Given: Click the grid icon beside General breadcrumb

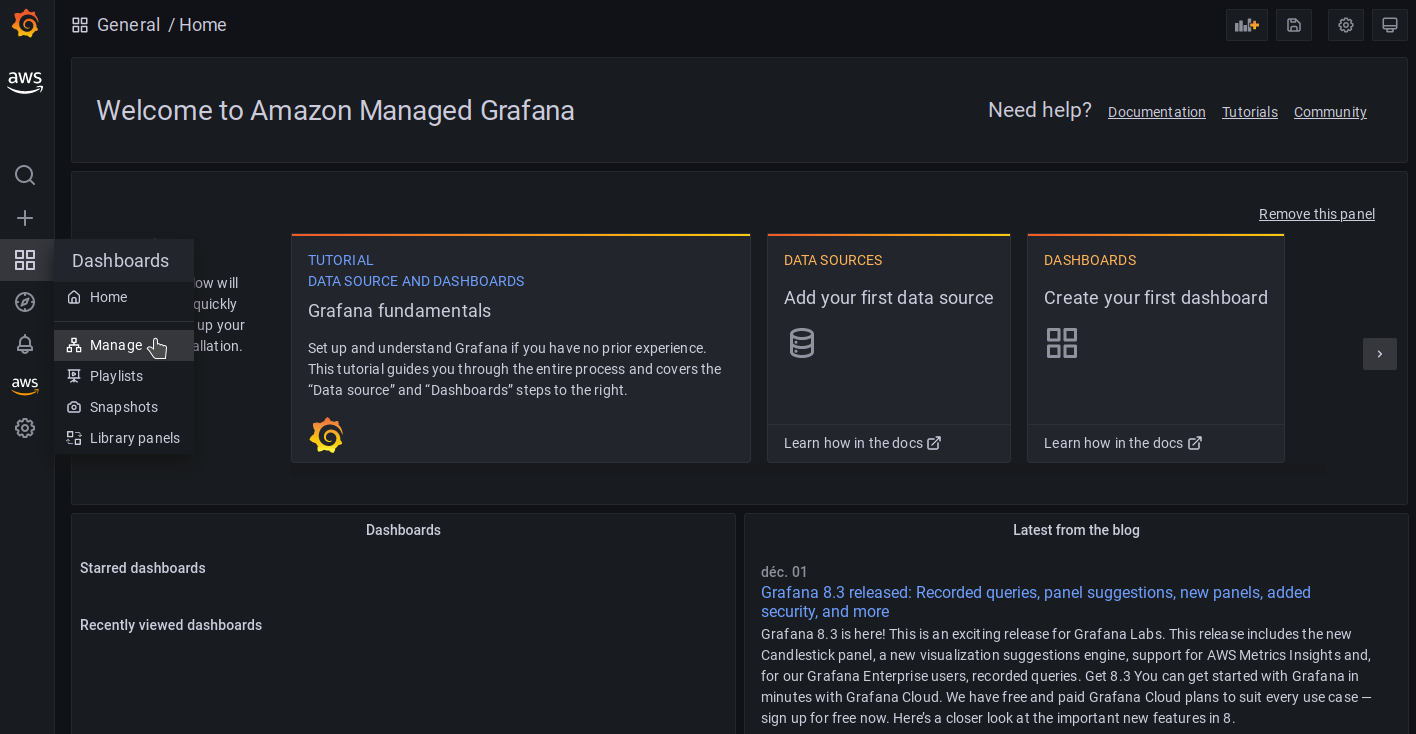Looking at the screenshot, I should [x=80, y=25].
